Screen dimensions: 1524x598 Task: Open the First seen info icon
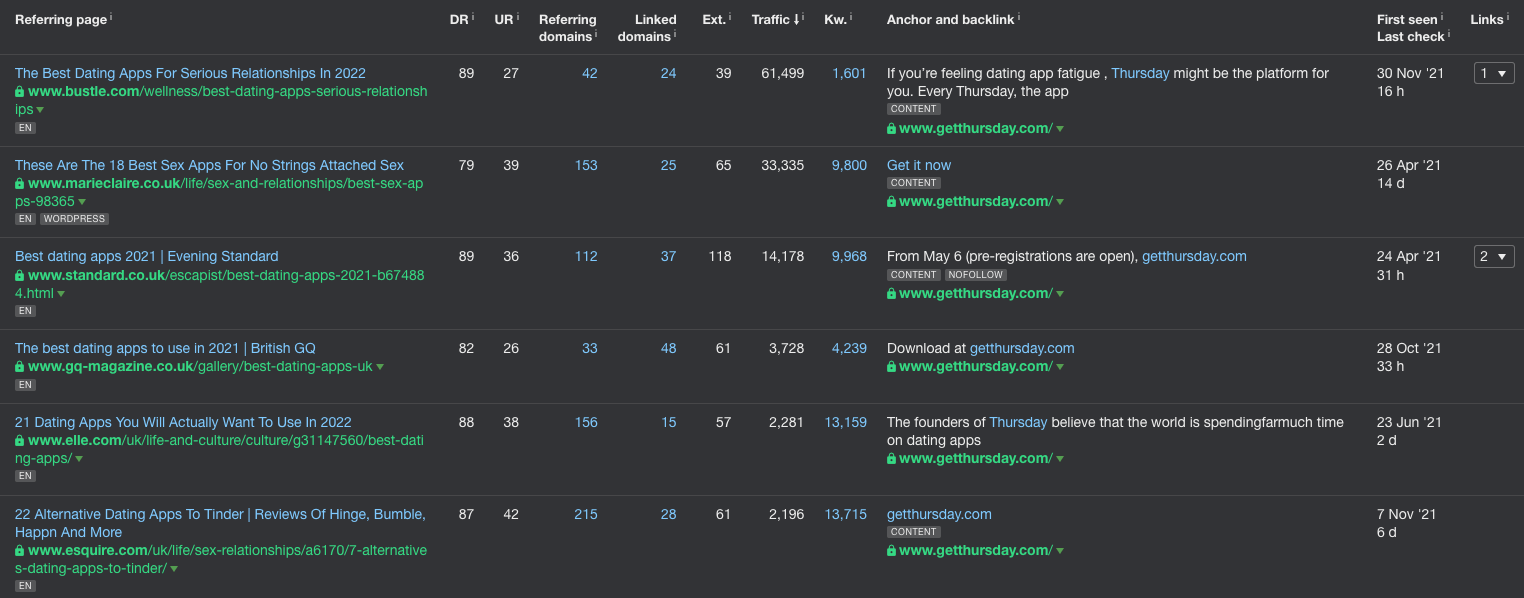click(x=1442, y=17)
